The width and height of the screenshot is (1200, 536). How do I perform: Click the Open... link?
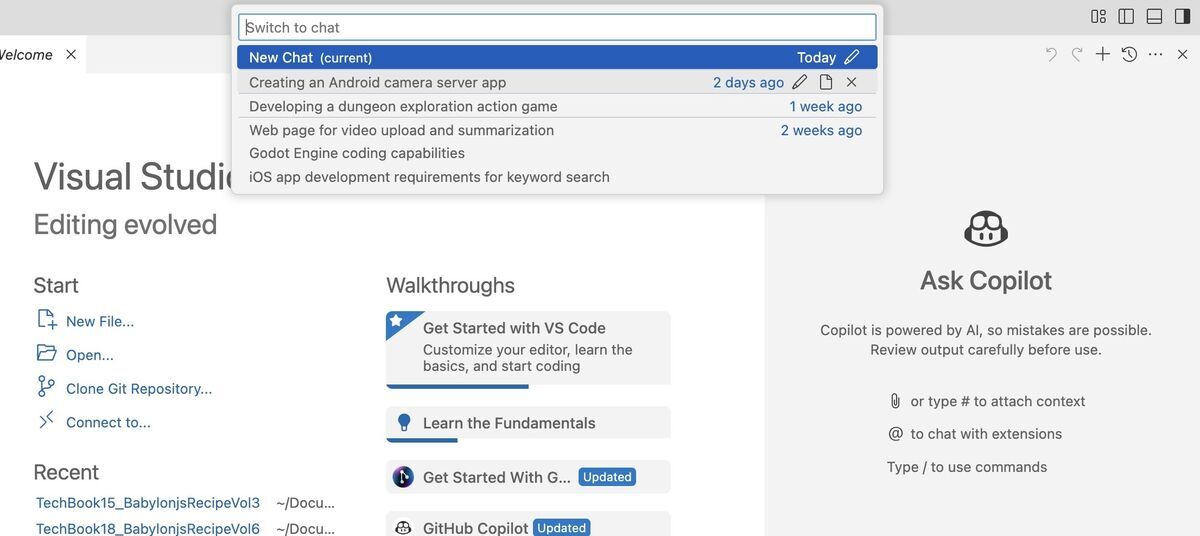pyautogui.click(x=90, y=355)
